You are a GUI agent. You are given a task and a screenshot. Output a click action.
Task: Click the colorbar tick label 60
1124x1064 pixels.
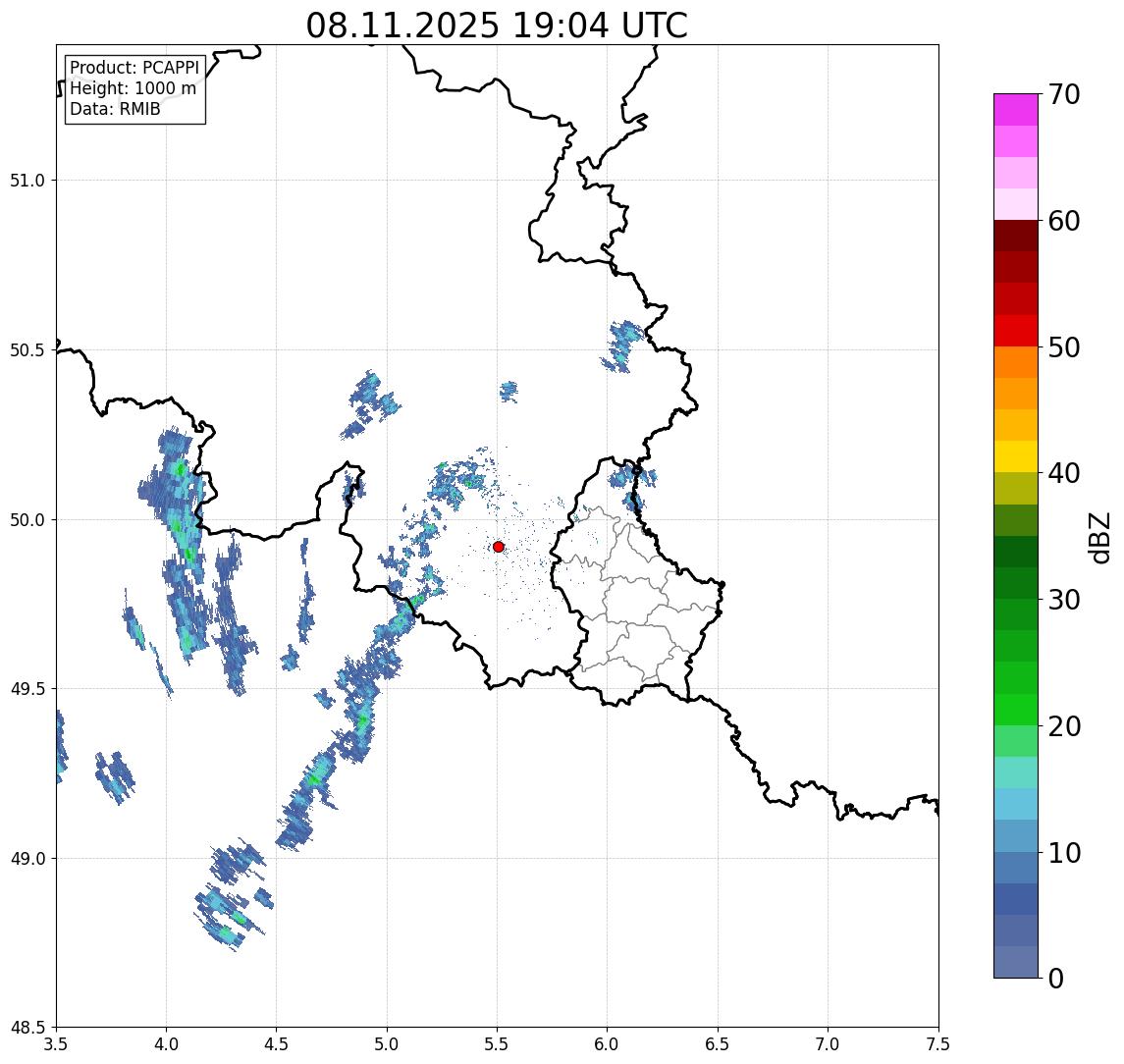point(1064,221)
